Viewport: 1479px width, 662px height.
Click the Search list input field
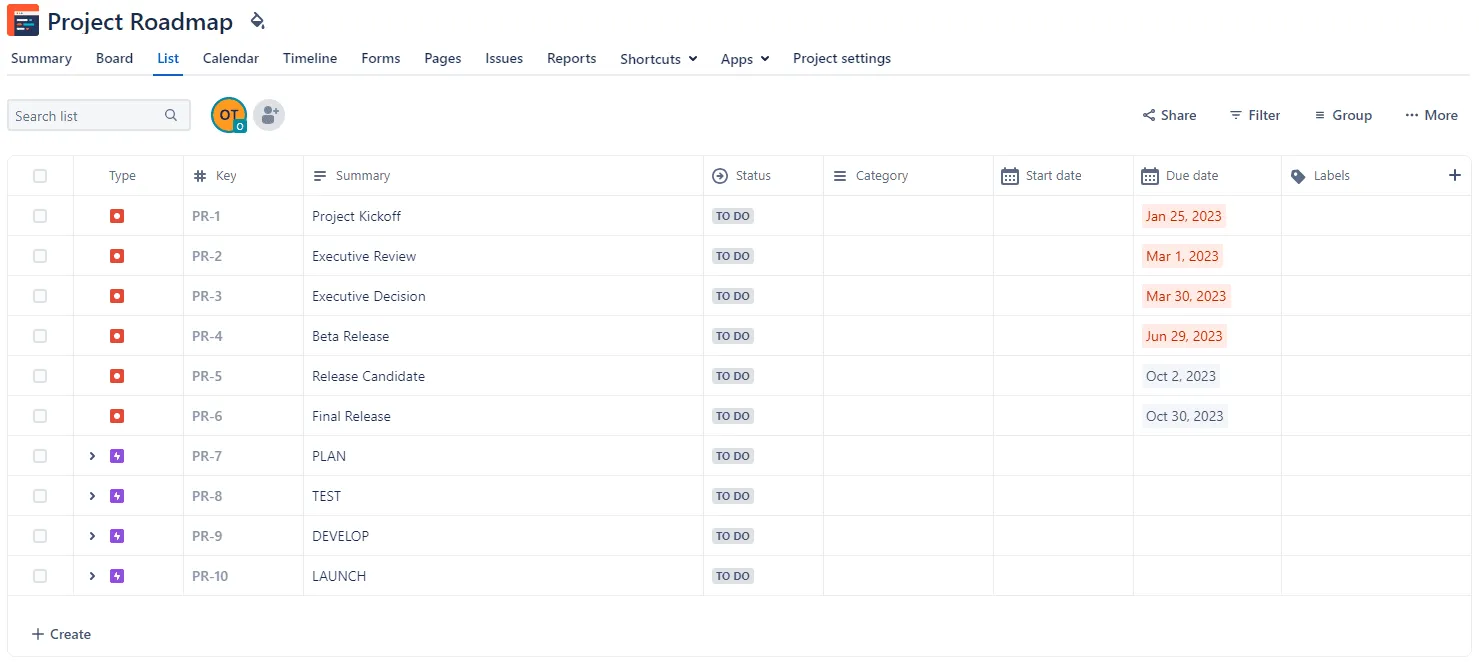click(x=88, y=116)
